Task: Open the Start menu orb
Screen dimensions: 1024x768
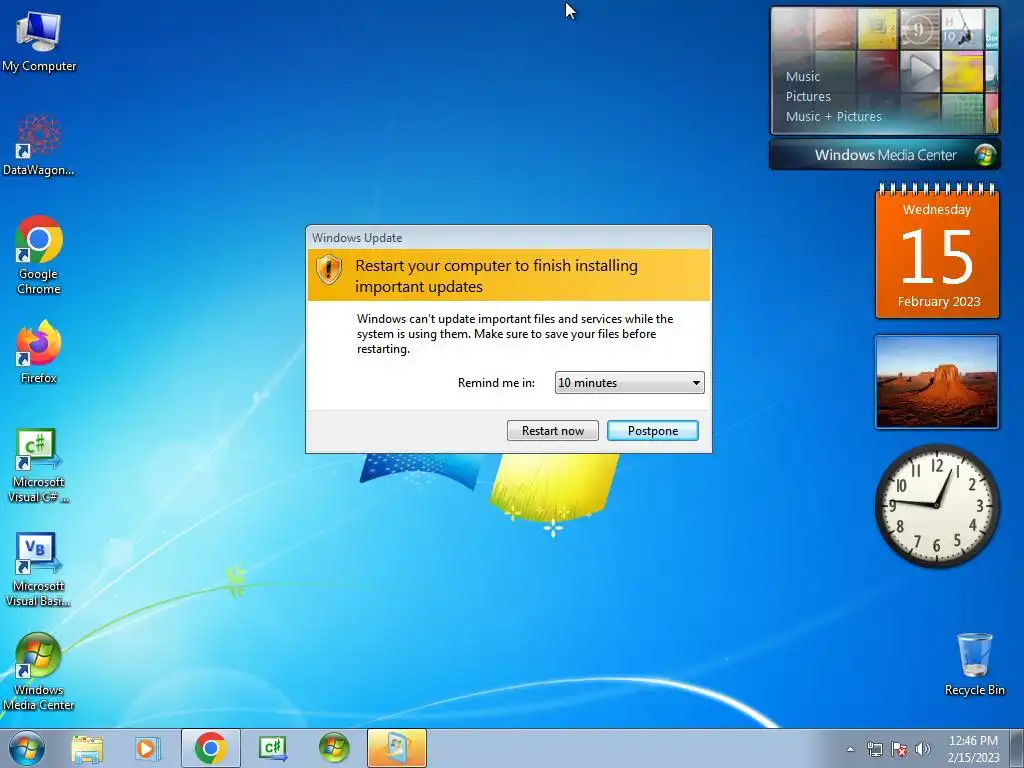Action: tap(27, 748)
